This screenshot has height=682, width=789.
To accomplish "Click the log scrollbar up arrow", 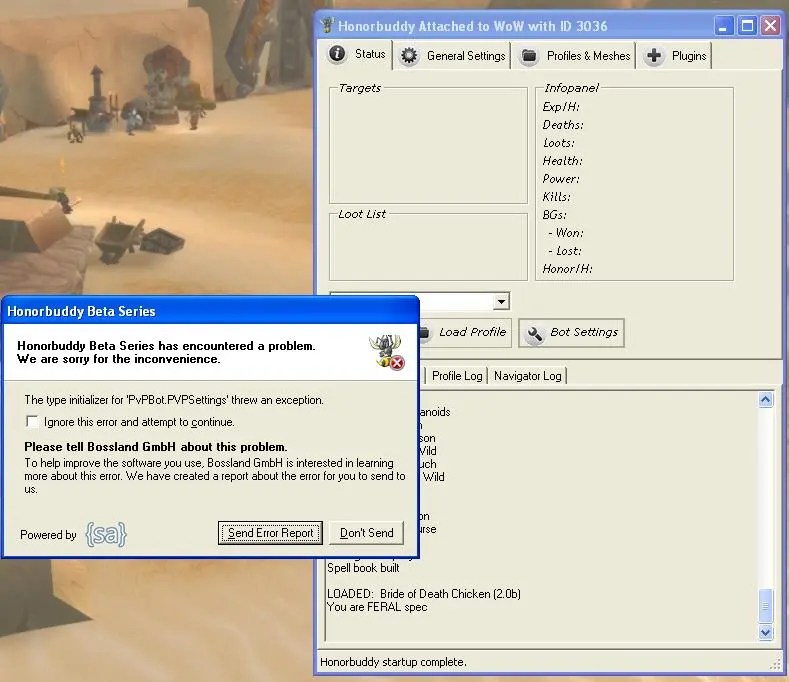I will 765,400.
